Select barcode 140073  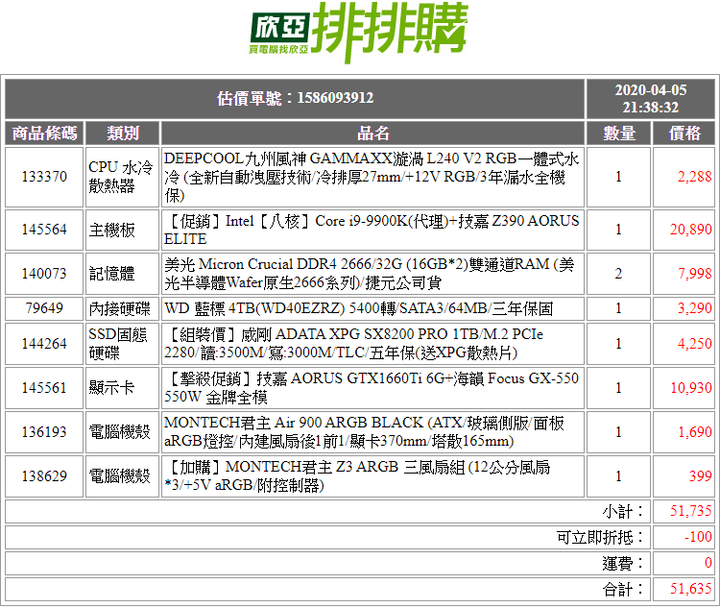pyautogui.click(x=45, y=274)
